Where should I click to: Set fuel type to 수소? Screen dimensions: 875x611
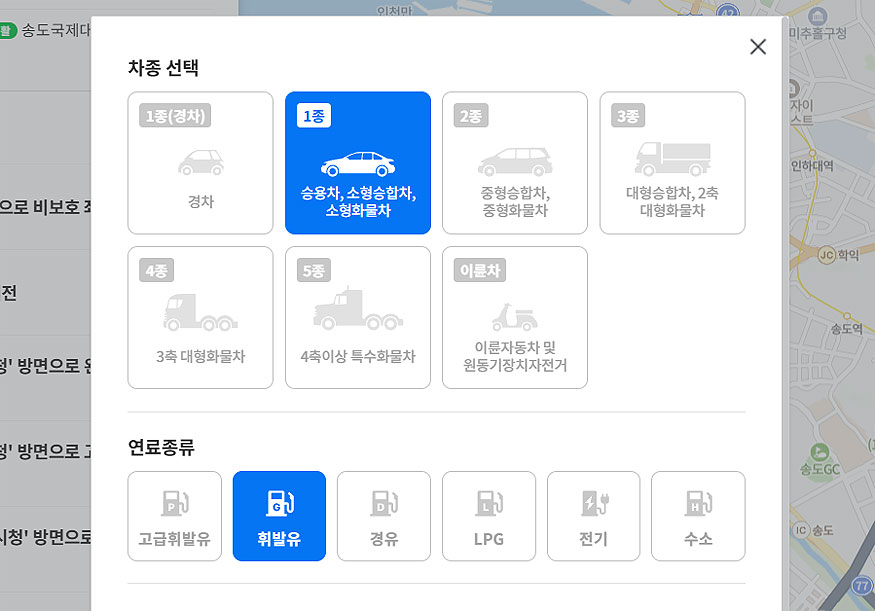coord(698,516)
